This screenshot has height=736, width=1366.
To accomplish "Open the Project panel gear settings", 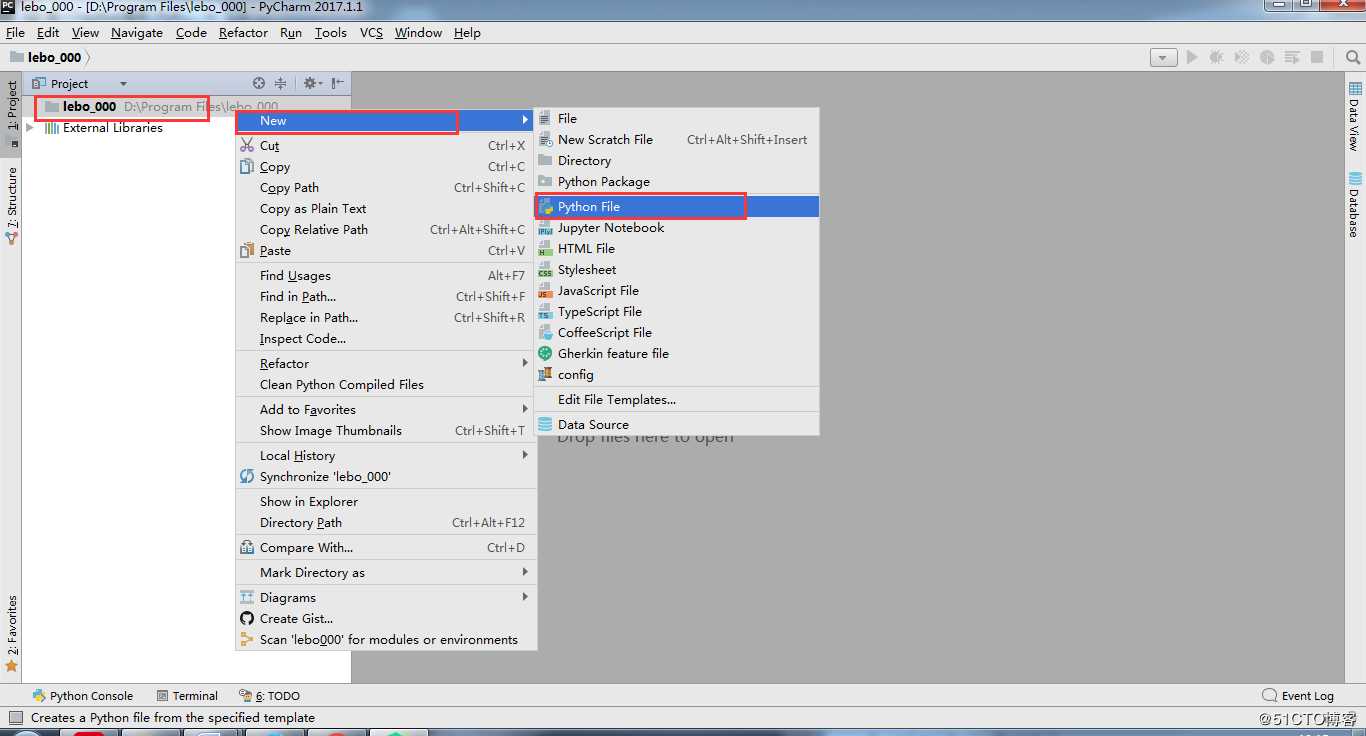I will (x=312, y=83).
